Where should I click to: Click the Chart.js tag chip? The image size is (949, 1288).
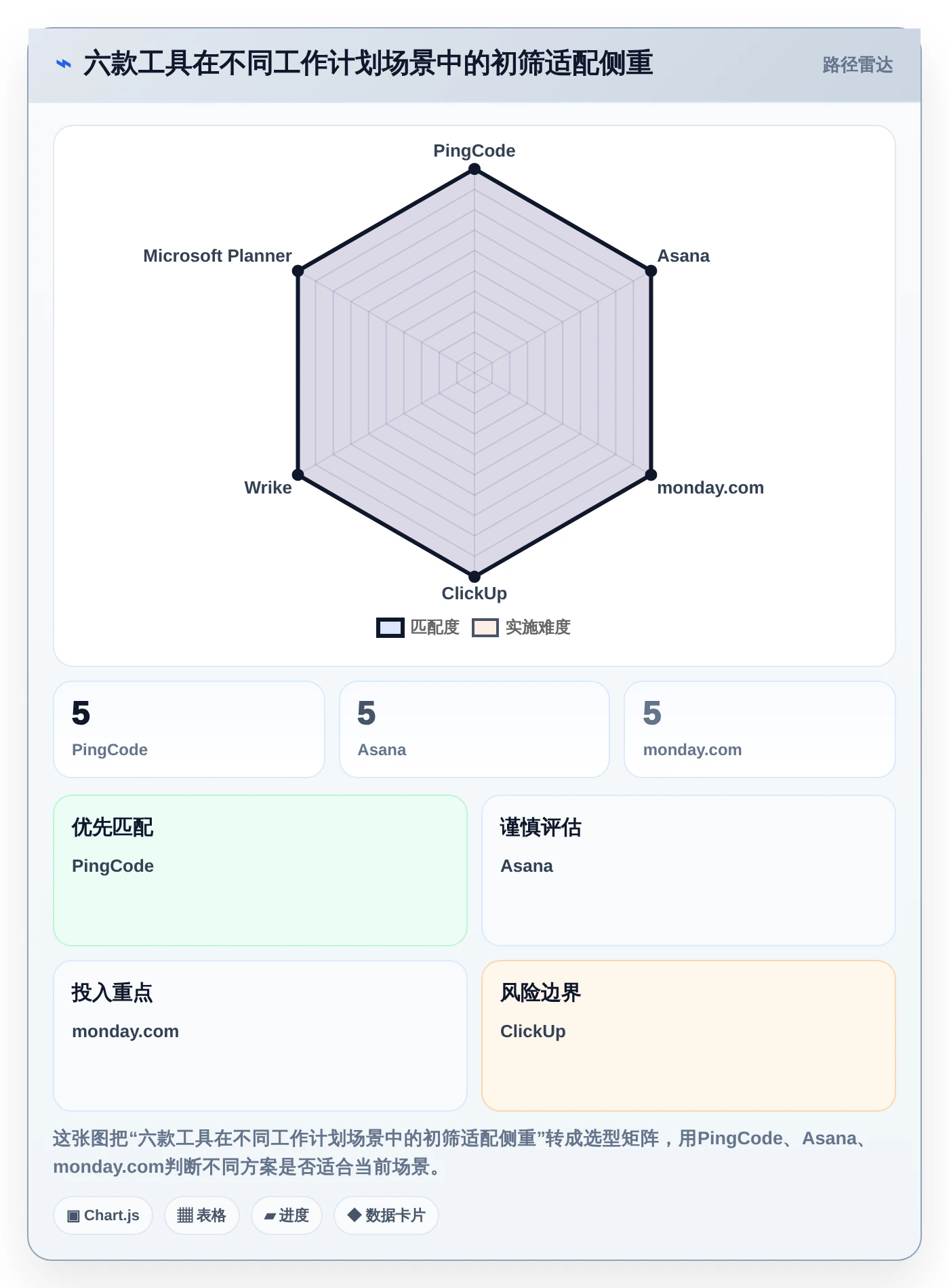coord(103,1215)
